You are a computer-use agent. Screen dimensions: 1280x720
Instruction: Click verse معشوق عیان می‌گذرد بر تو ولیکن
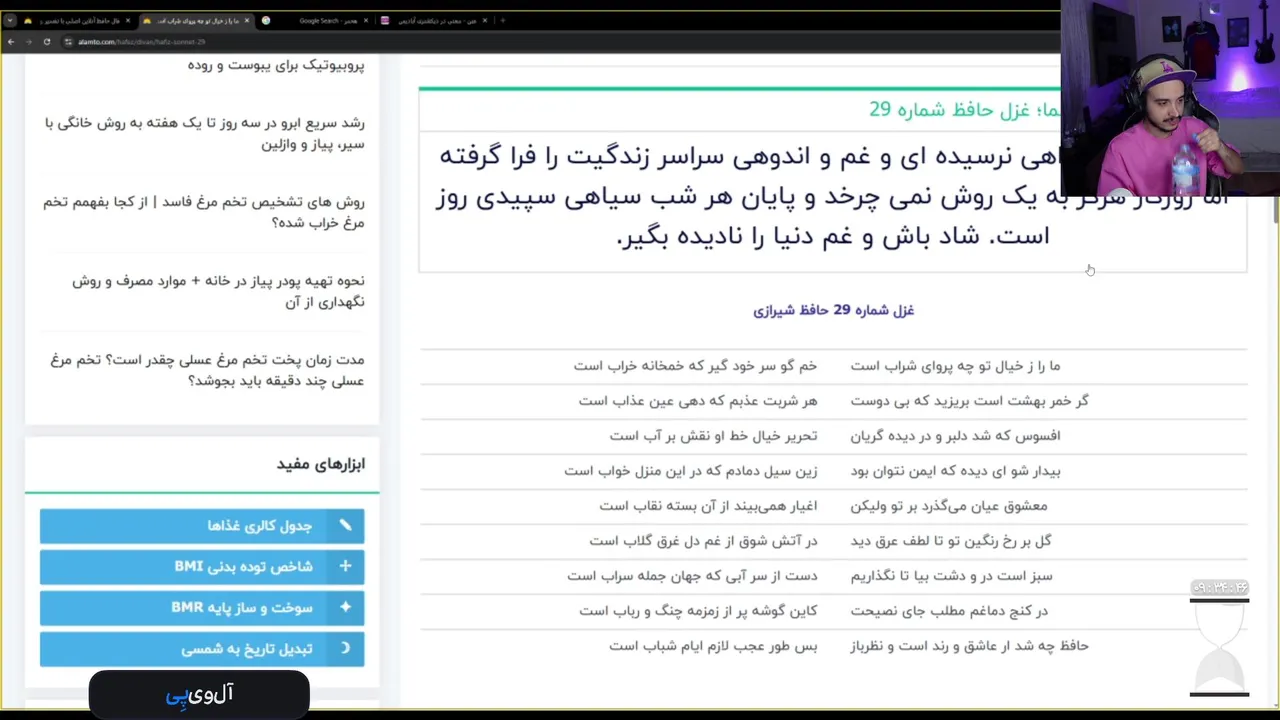coord(949,506)
